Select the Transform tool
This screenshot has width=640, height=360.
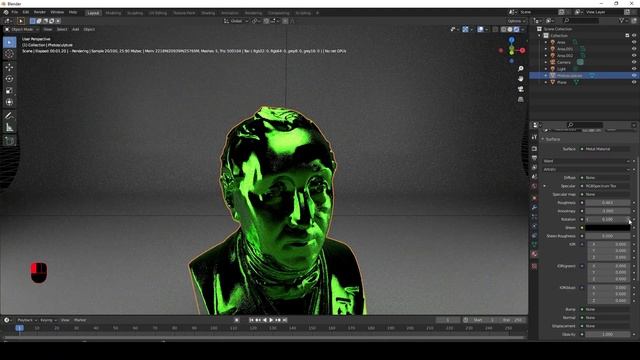coord(9,102)
